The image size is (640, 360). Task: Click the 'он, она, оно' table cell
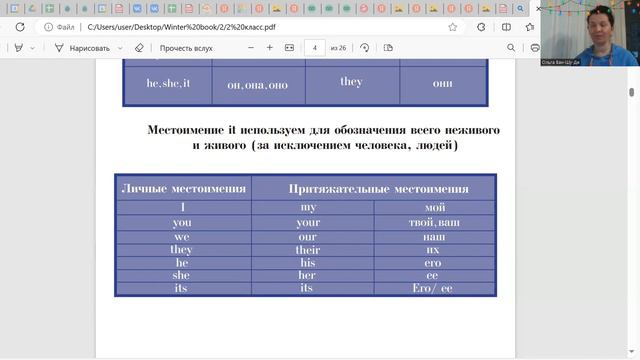258,85
